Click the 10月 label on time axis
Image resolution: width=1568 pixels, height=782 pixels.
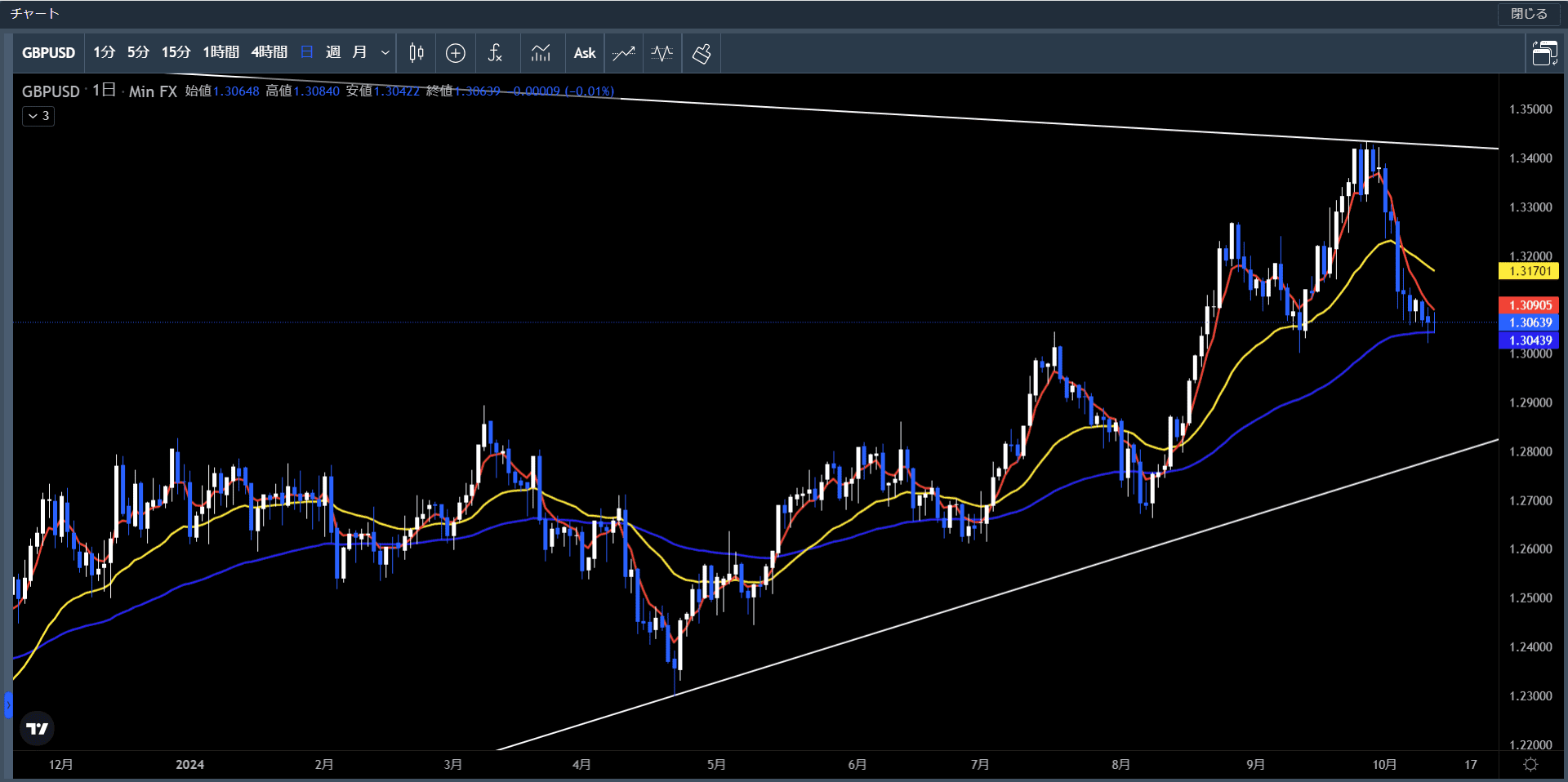pyautogui.click(x=1384, y=765)
